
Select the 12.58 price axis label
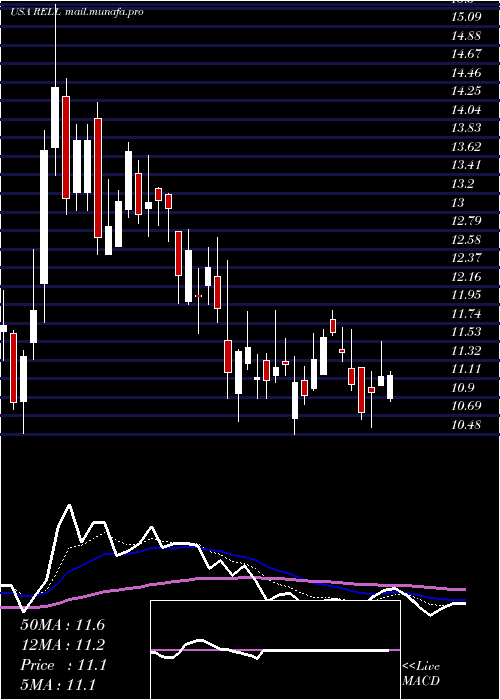pos(467,240)
